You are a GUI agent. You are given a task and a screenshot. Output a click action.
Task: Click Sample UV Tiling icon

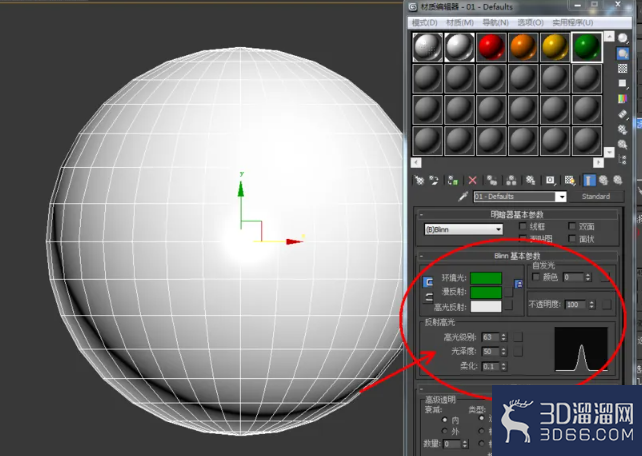[623, 84]
